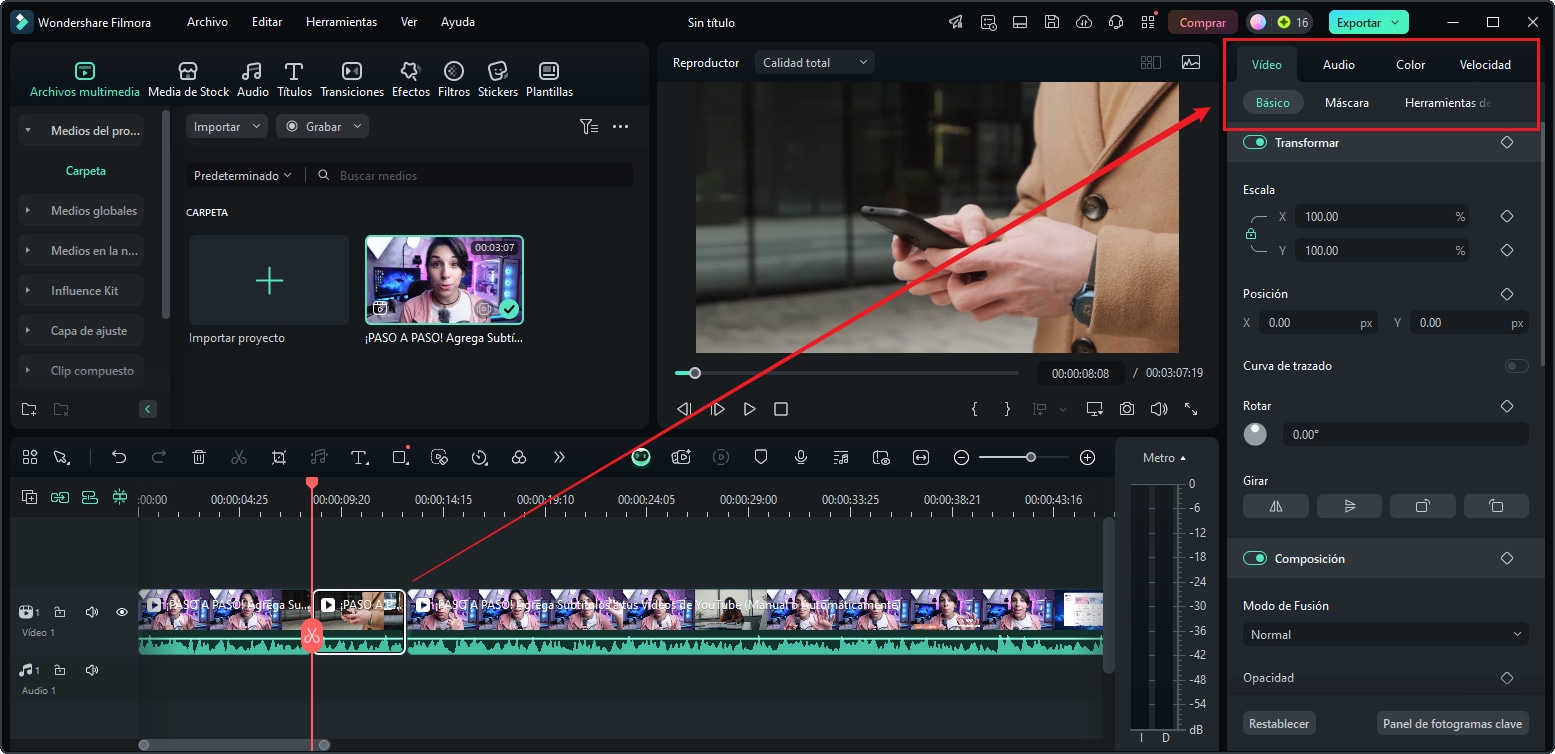
Task: Mute the Audio 1 track speaker
Action: click(92, 670)
